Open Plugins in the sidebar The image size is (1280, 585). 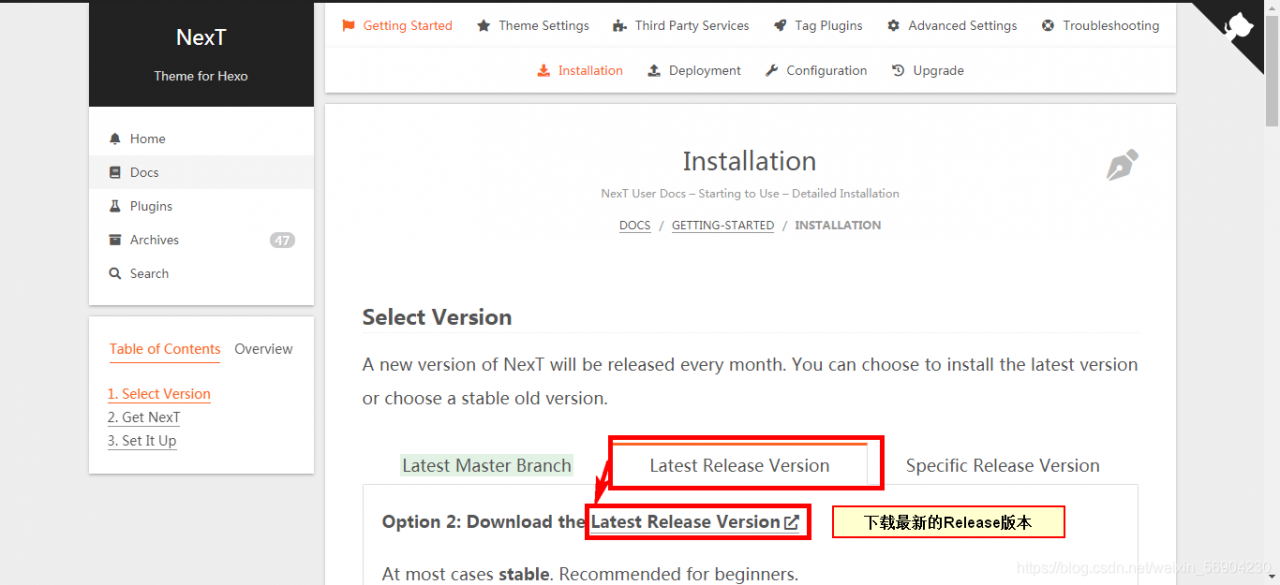pyautogui.click(x=201, y=206)
